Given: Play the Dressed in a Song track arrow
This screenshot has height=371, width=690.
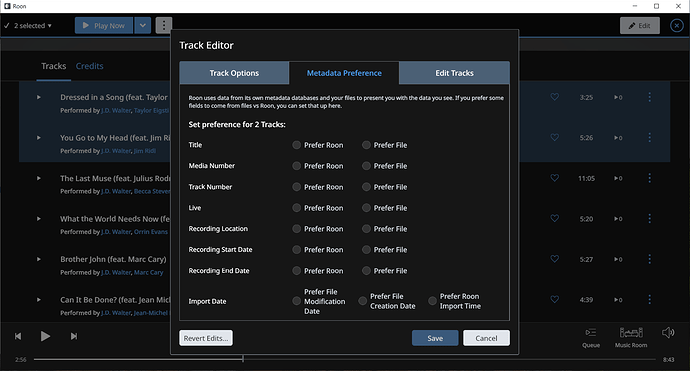Looking at the screenshot, I should pos(39,97).
